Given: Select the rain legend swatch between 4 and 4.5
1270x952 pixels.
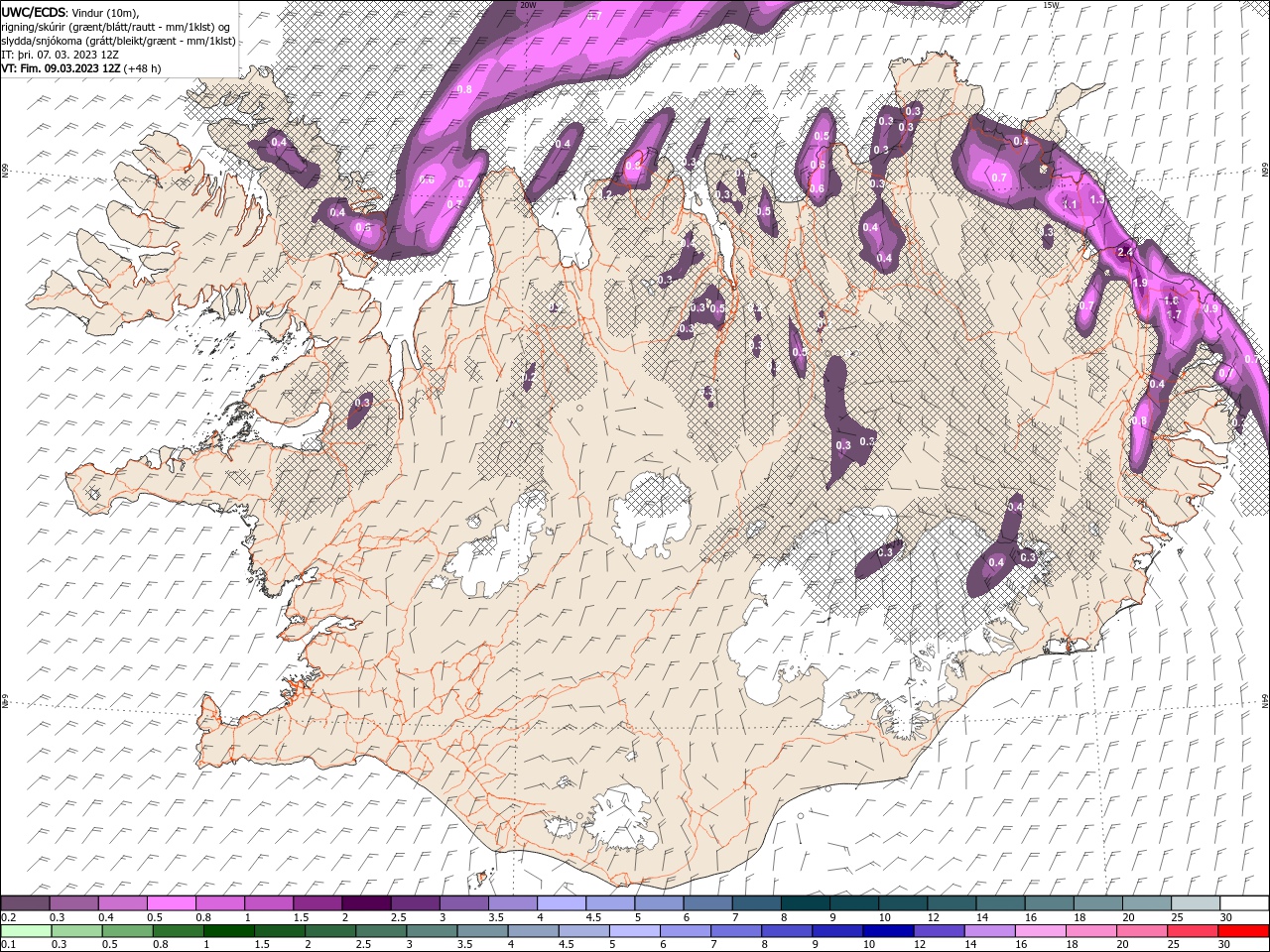Looking at the screenshot, I should (x=533, y=931).
